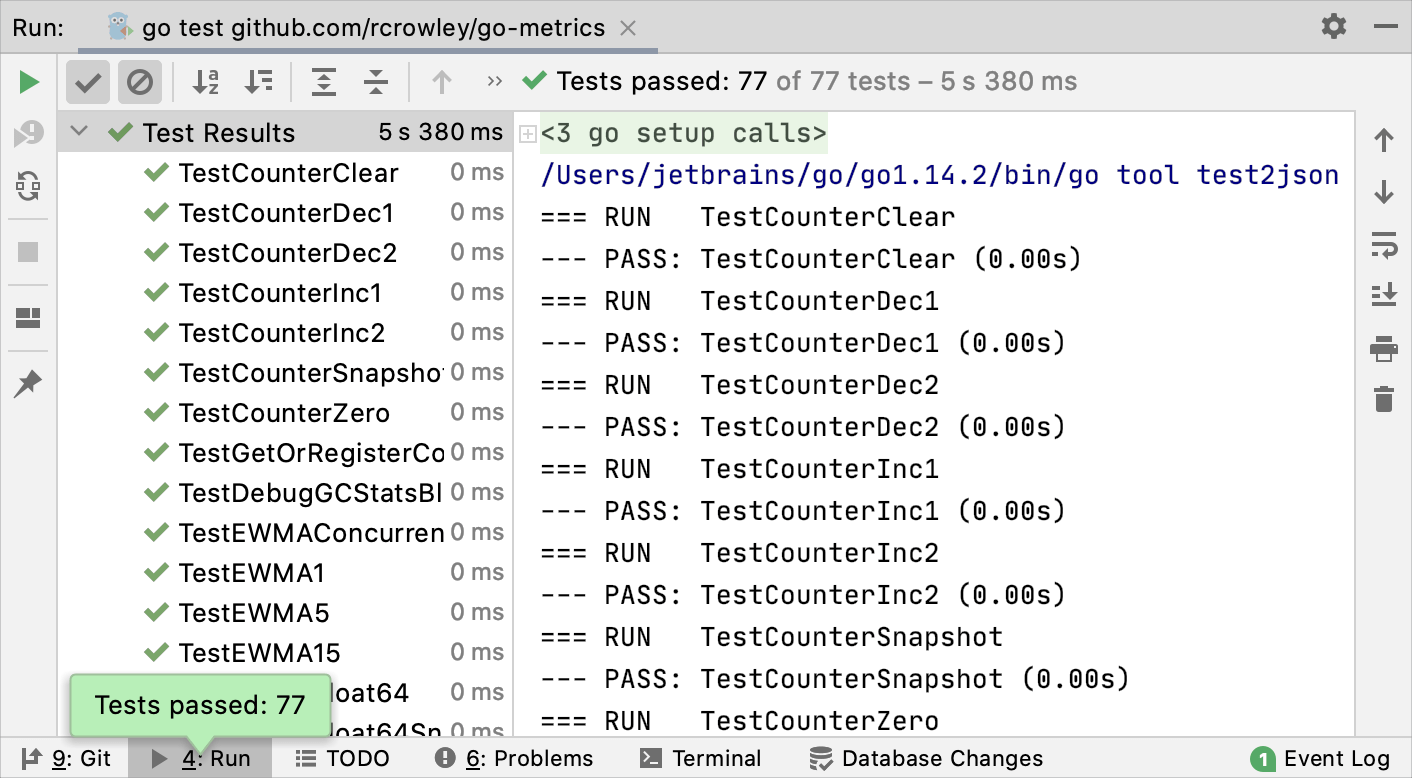
Task: Open the Soft-Wrap icon in console toolbar
Action: pos(1384,245)
